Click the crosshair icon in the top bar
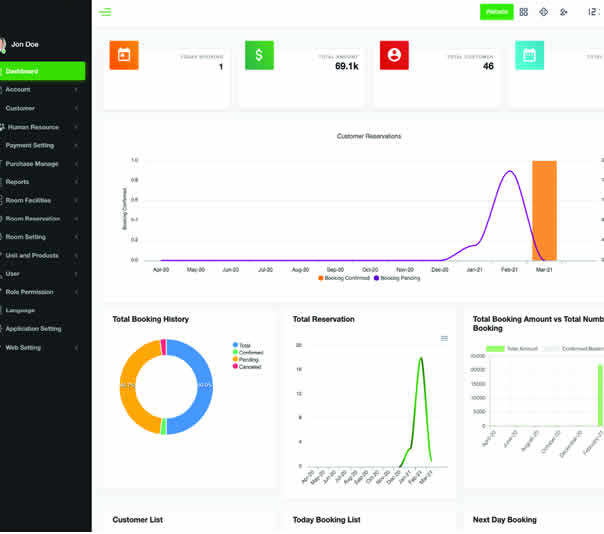Image resolution: width=604 pixels, height=534 pixels. click(x=544, y=12)
